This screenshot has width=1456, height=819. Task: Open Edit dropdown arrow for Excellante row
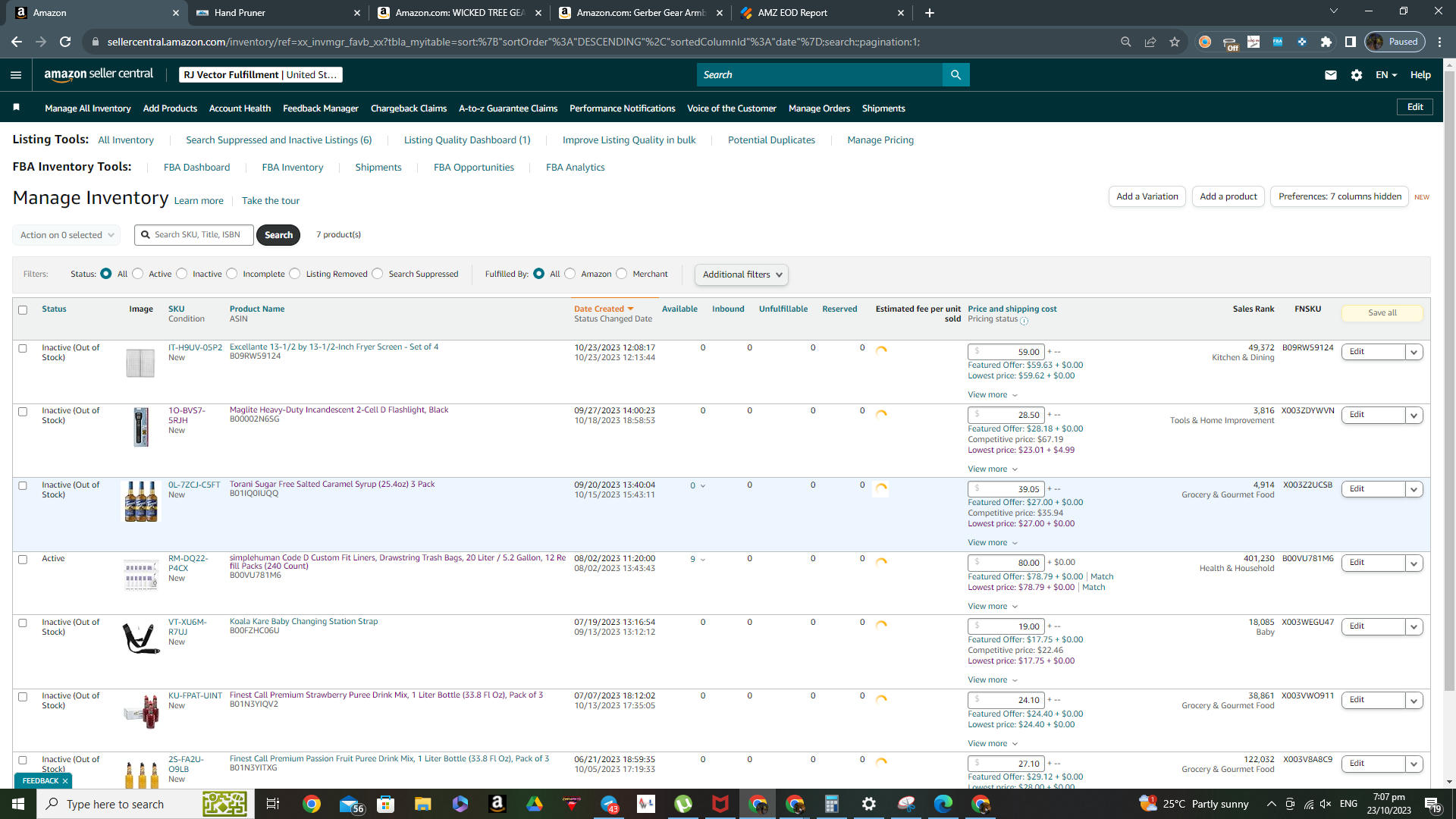click(1414, 353)
